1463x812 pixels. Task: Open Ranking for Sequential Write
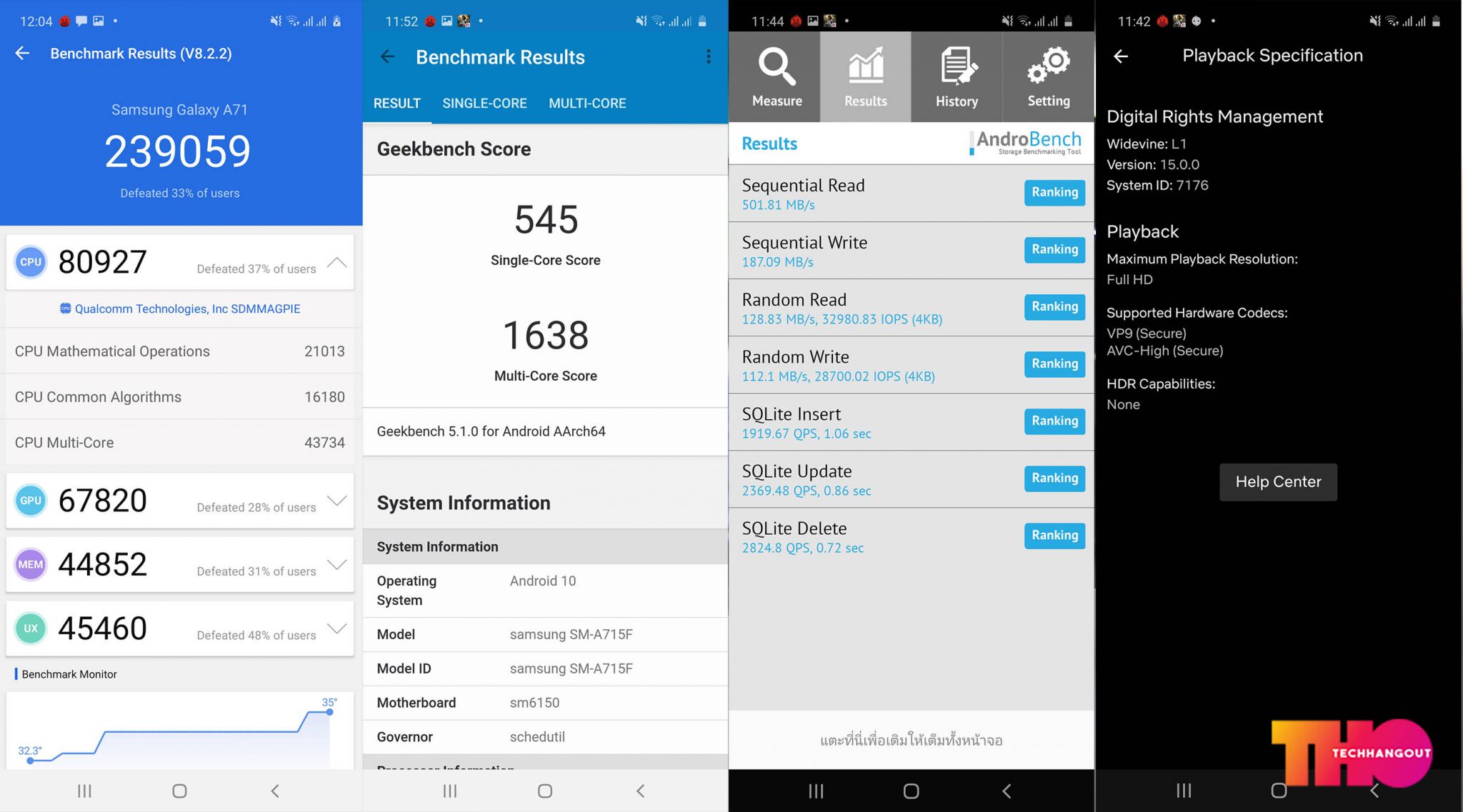[x=1054, y=249]
